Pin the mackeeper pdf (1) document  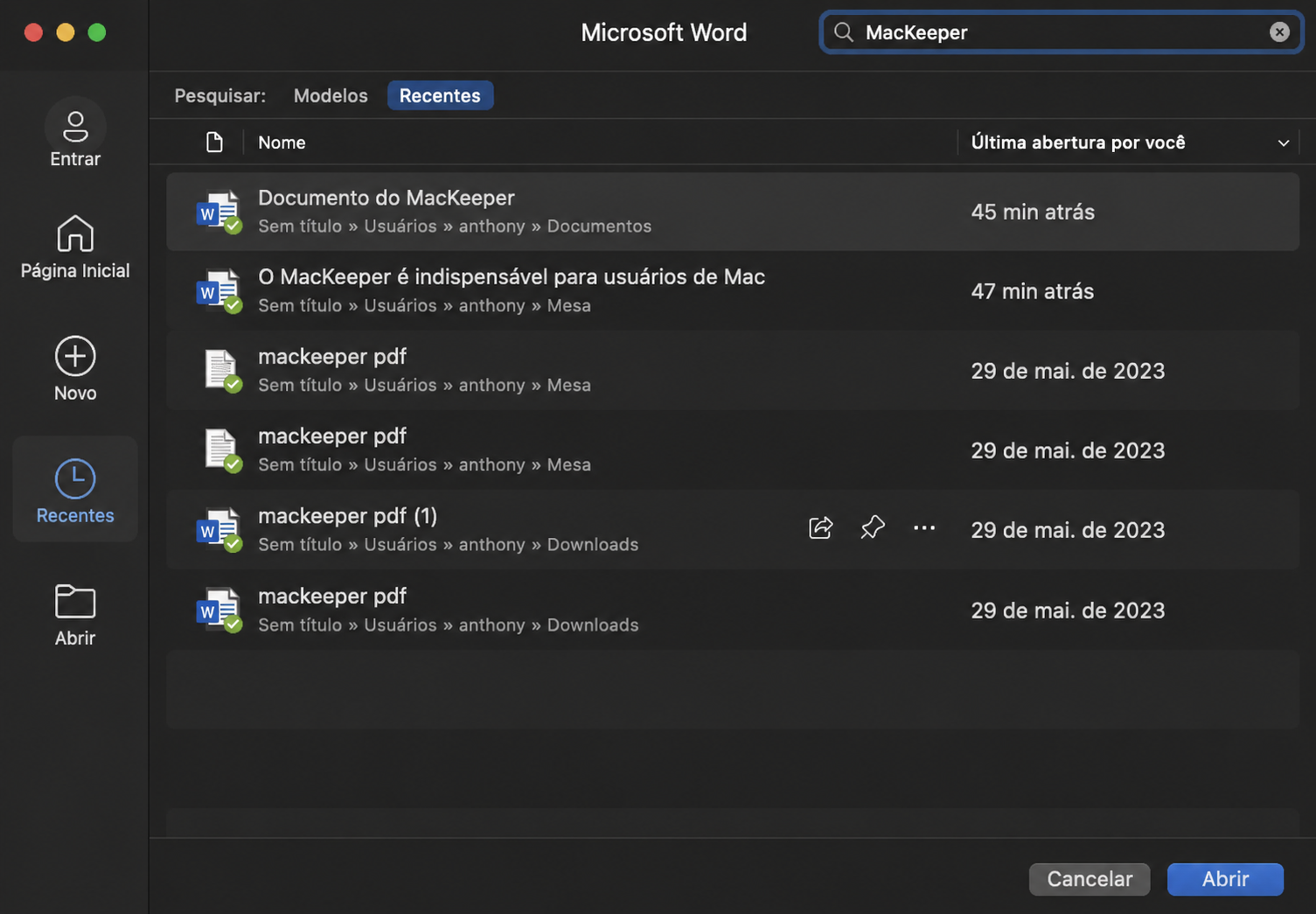pyautogui.click(x=873, y=527)
